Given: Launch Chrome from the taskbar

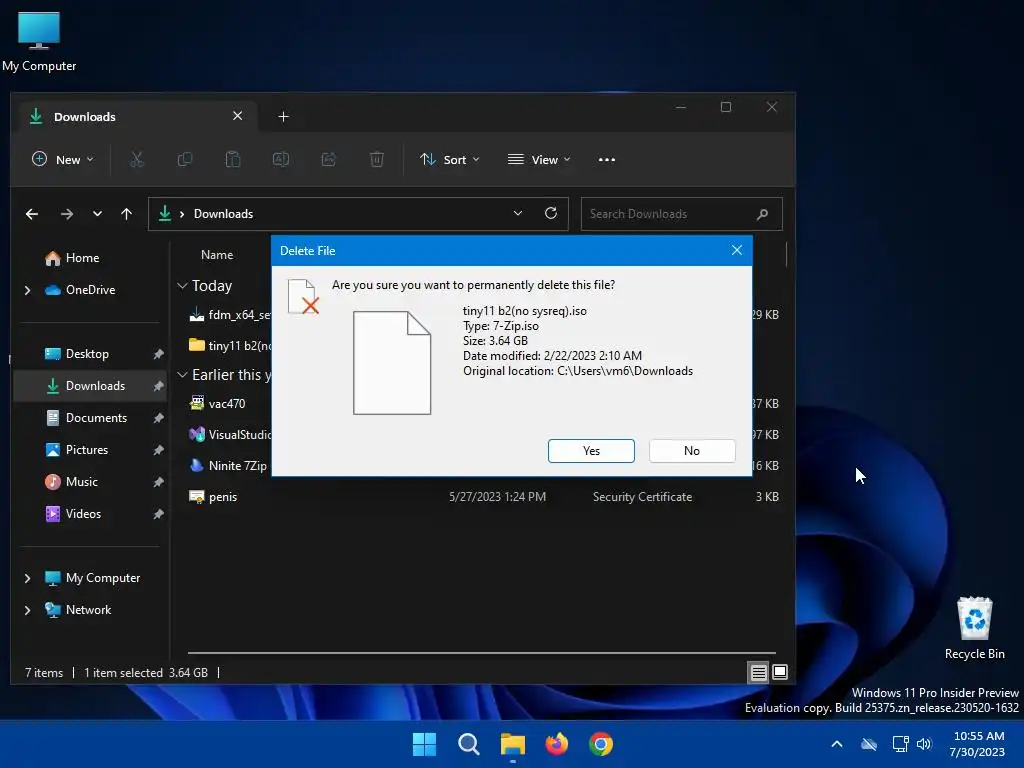Looking at the screenshot, I should [601, 744].
